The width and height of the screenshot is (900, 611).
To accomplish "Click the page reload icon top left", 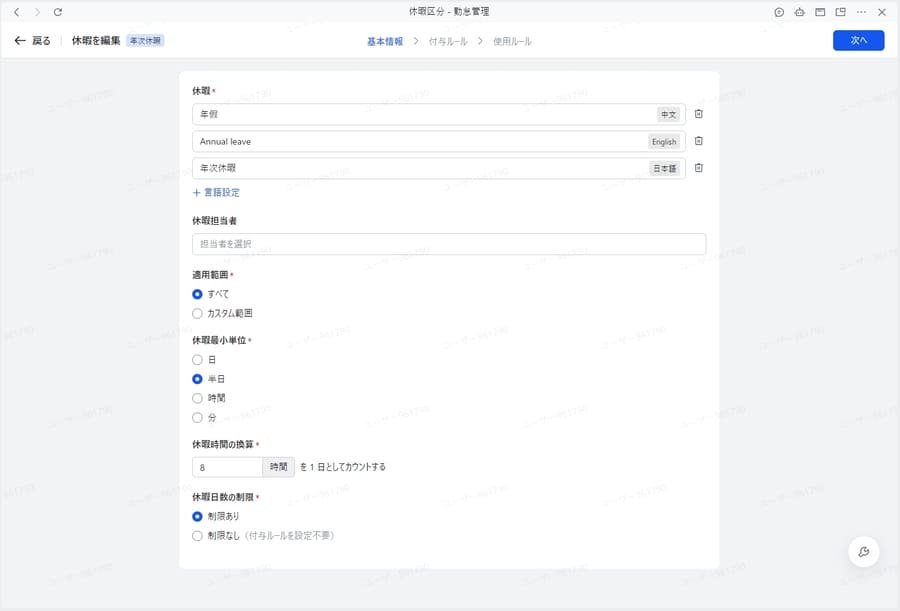I will click(x=58, y=12).
